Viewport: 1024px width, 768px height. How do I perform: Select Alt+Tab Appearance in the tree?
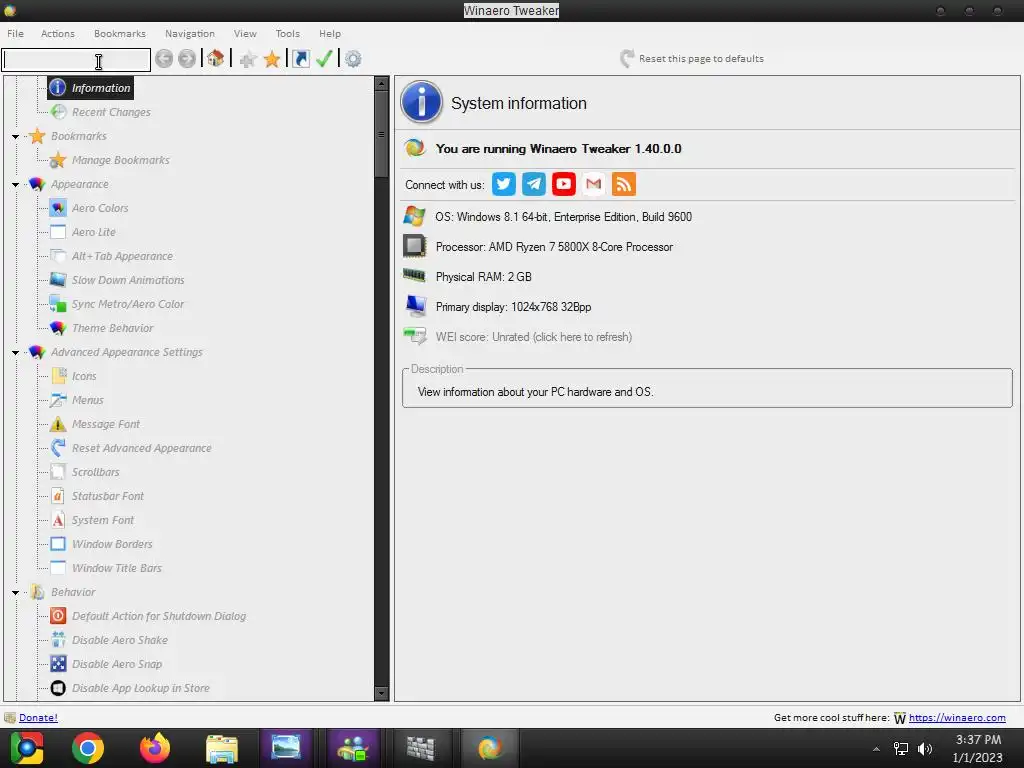[x=122, y=256]
